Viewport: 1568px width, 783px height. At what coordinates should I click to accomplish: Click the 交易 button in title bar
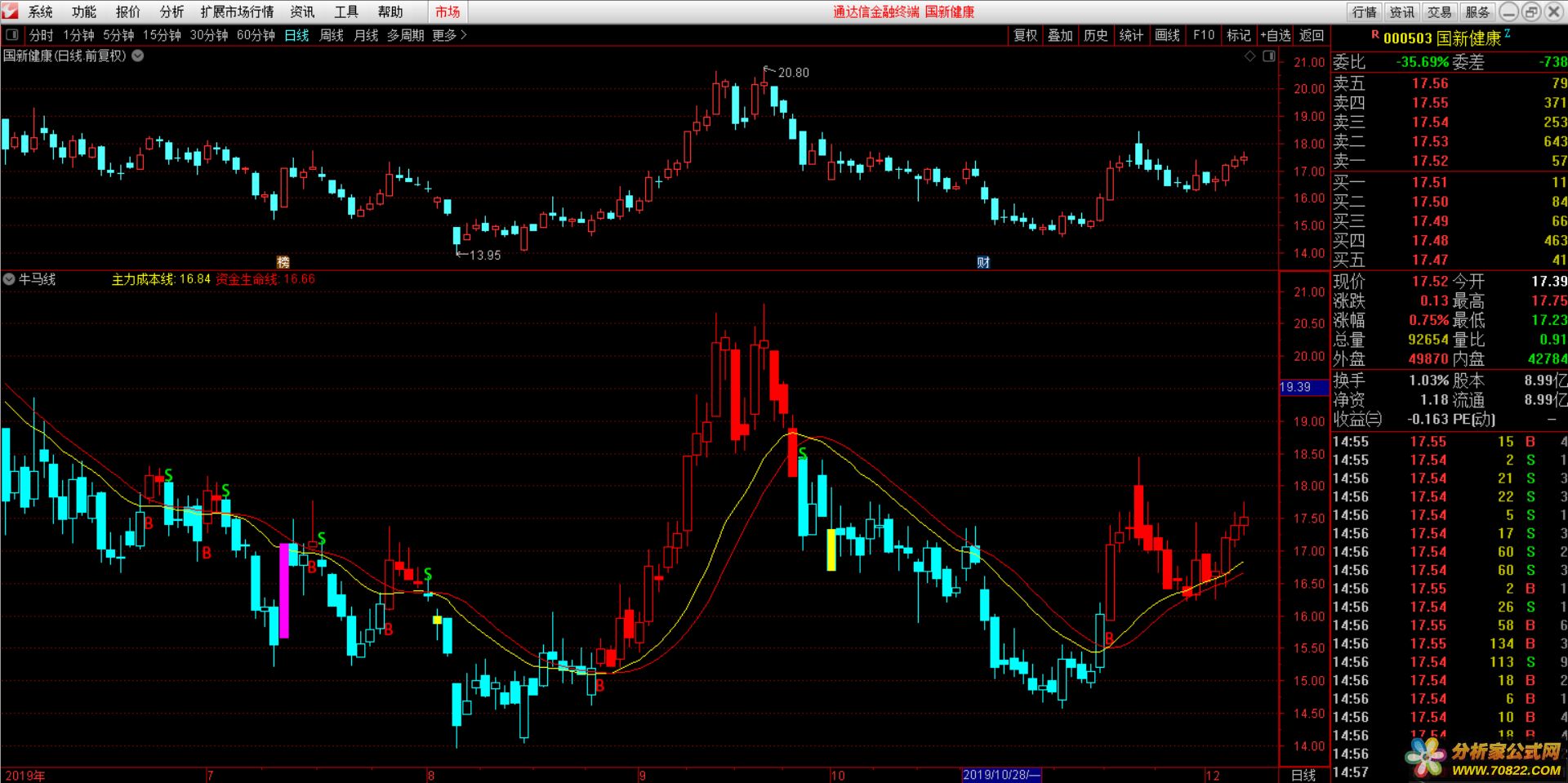point(1439,11)
